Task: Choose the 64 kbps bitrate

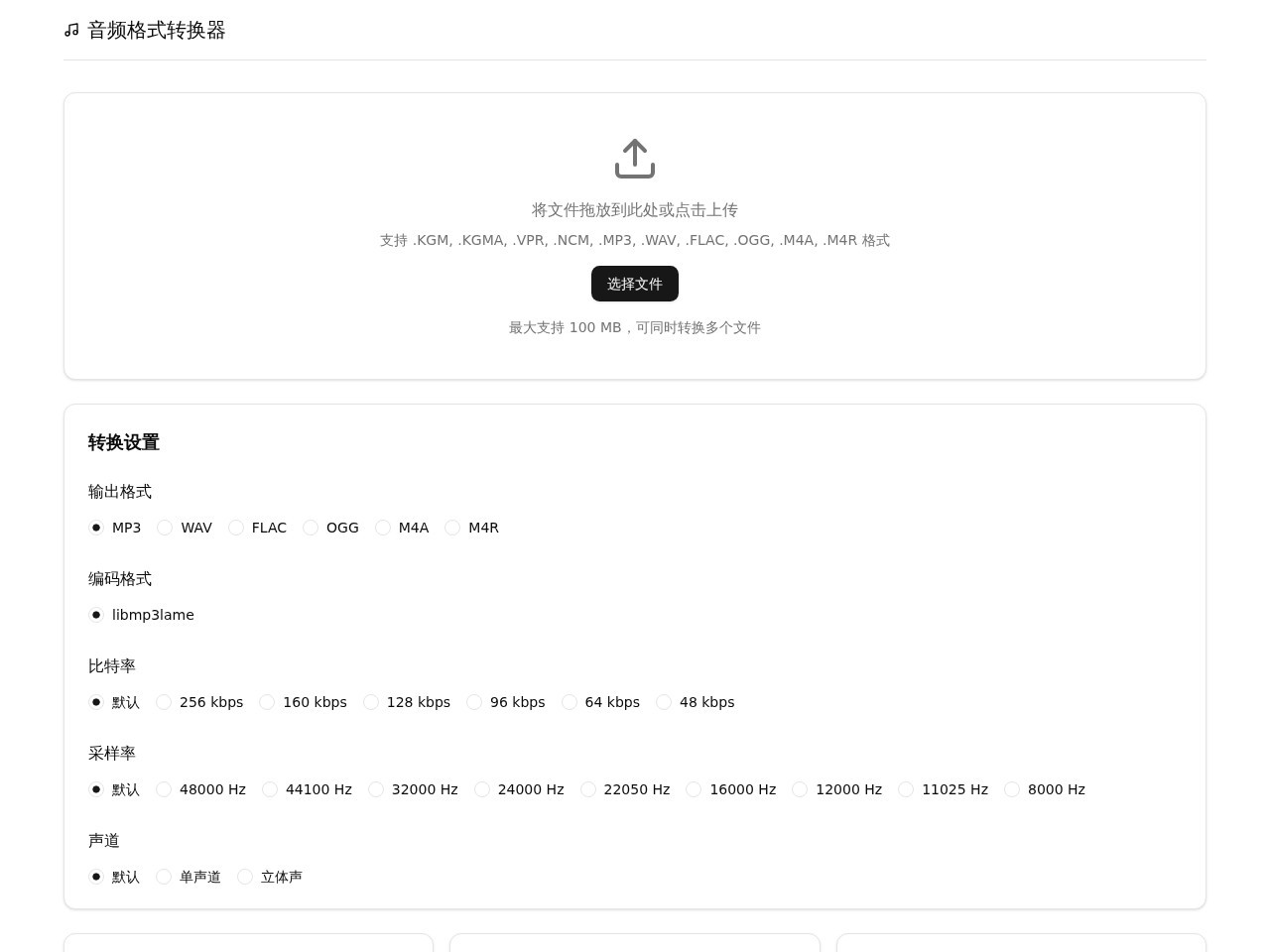Action: (570, 702)
